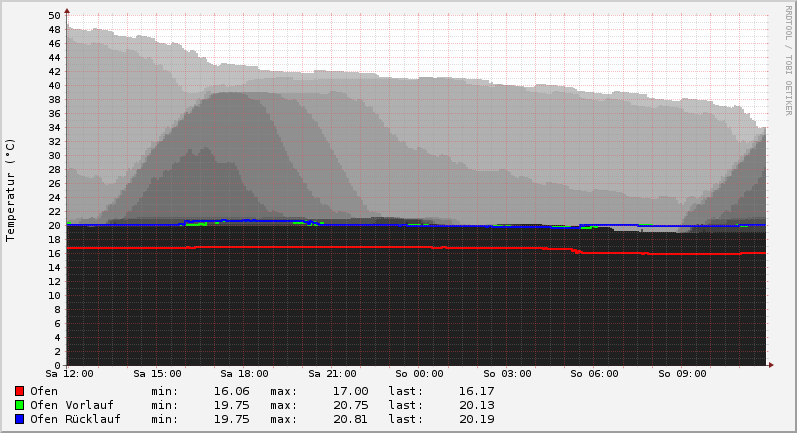Click the RRDTOOL / TOBI OETIKER watermark
Image resolution: width=797 pixels, height=433 pixels.
pyautogui.click(x=788, y=60)
